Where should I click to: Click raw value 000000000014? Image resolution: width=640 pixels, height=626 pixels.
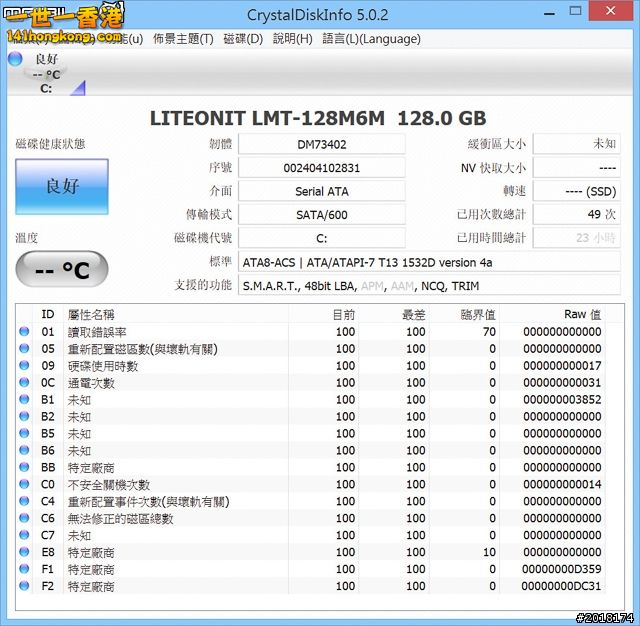[x=562, y=484]
